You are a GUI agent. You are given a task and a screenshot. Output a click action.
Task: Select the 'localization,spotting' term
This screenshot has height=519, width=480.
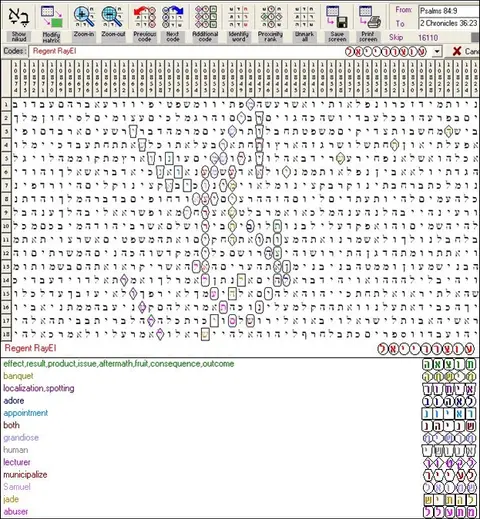click(x=39, y=388)
